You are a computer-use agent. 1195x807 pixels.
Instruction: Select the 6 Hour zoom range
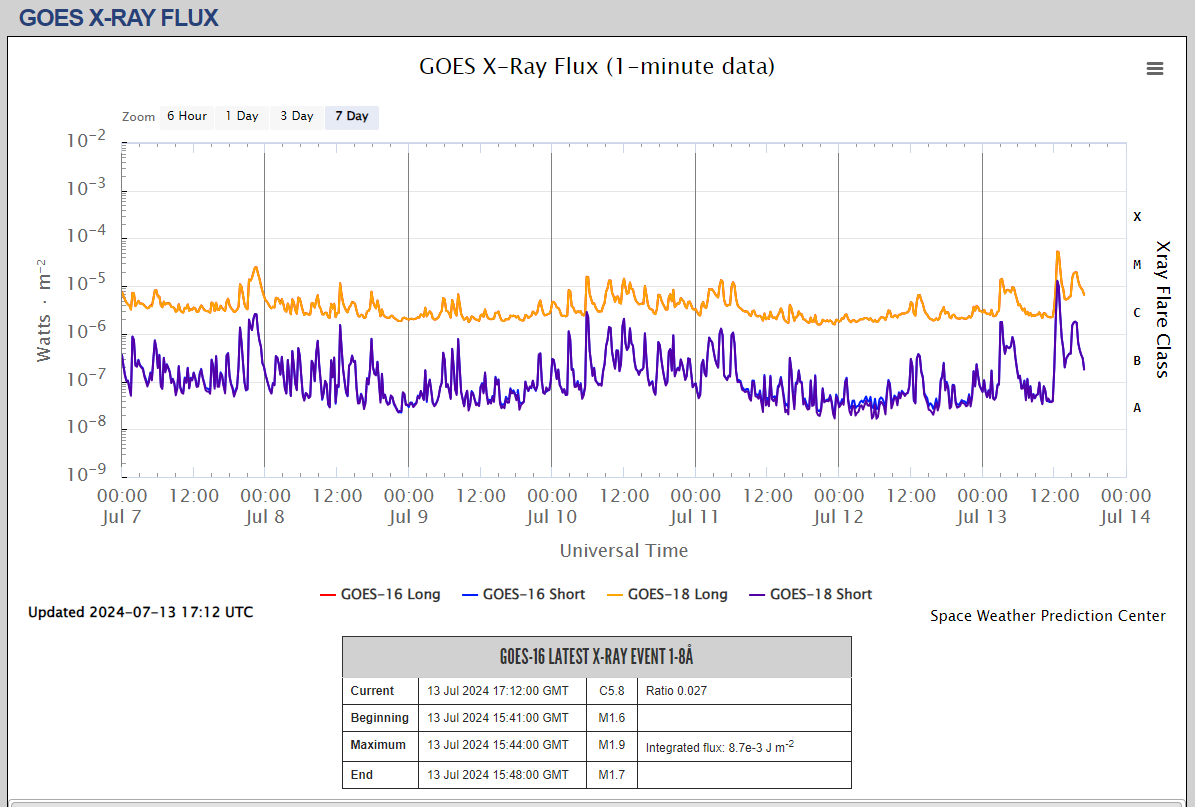pos(186,116)
